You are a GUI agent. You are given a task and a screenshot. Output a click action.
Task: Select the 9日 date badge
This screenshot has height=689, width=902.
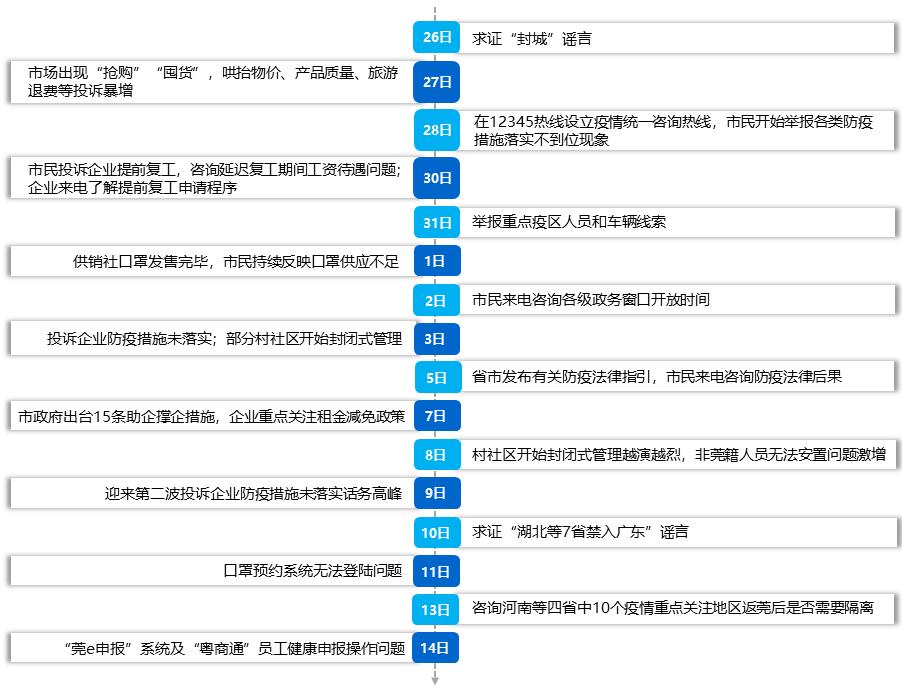(437, 493)
